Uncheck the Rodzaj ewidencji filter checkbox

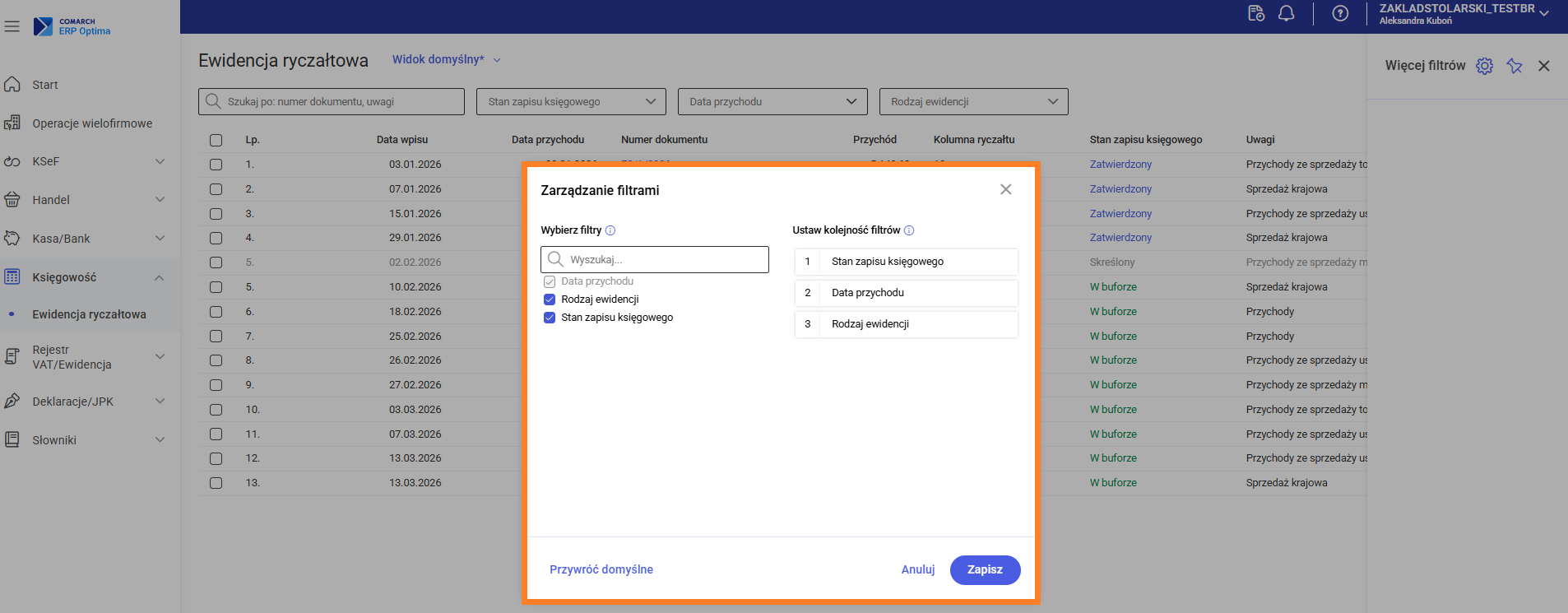[x=550, y=300]
